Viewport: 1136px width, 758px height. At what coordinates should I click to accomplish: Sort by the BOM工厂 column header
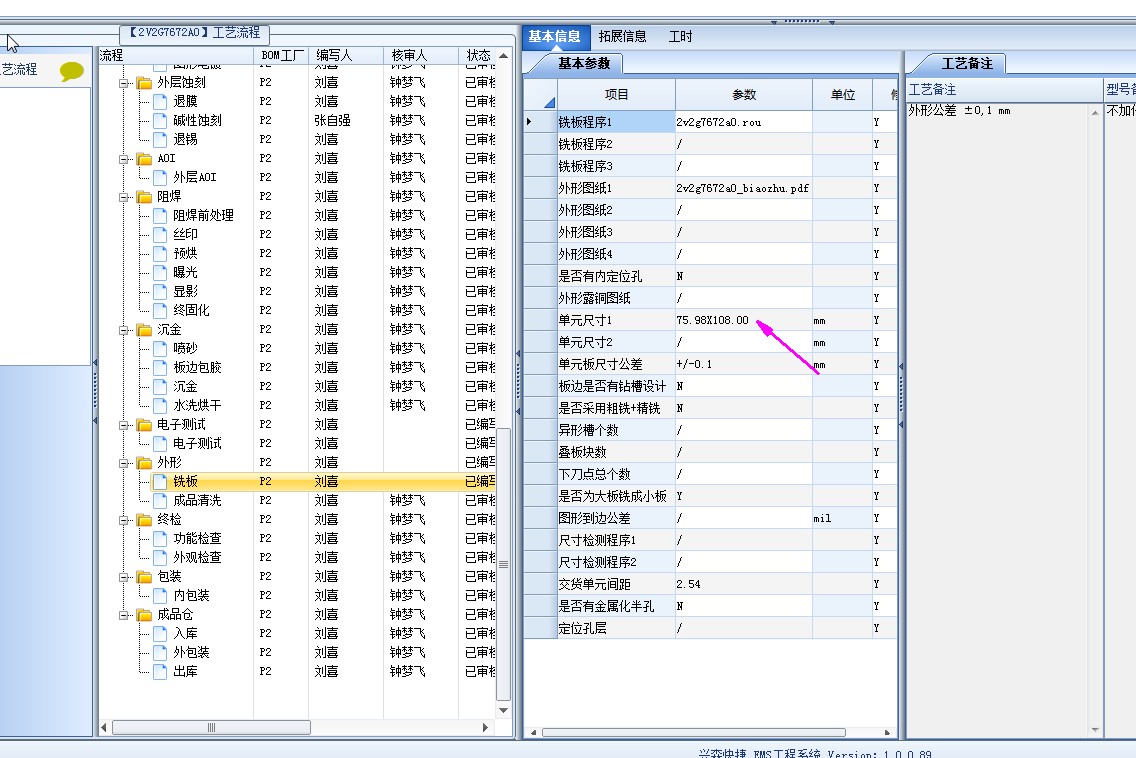(281, 55)
